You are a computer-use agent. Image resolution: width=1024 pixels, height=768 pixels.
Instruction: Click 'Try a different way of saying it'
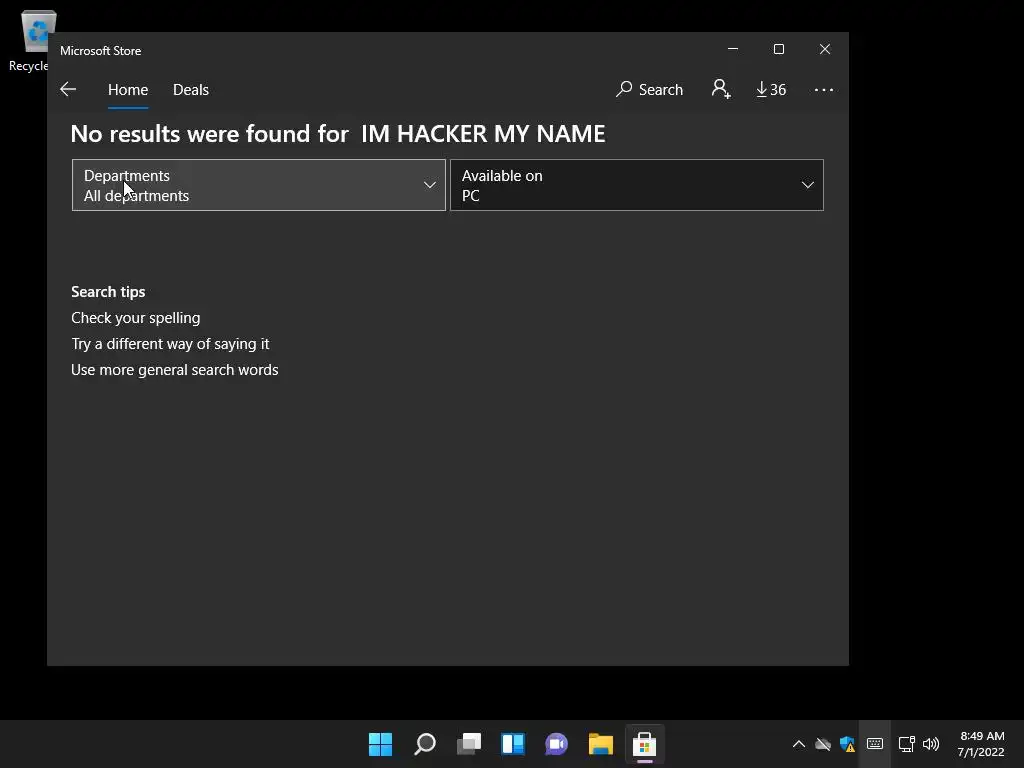170,344
